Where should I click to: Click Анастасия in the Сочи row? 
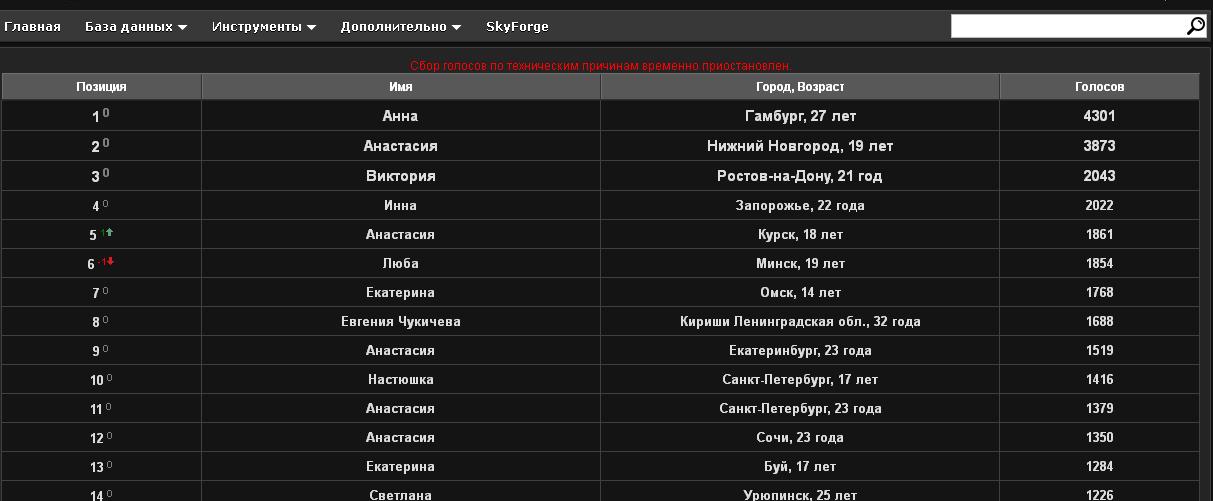[x=400, y=437]
